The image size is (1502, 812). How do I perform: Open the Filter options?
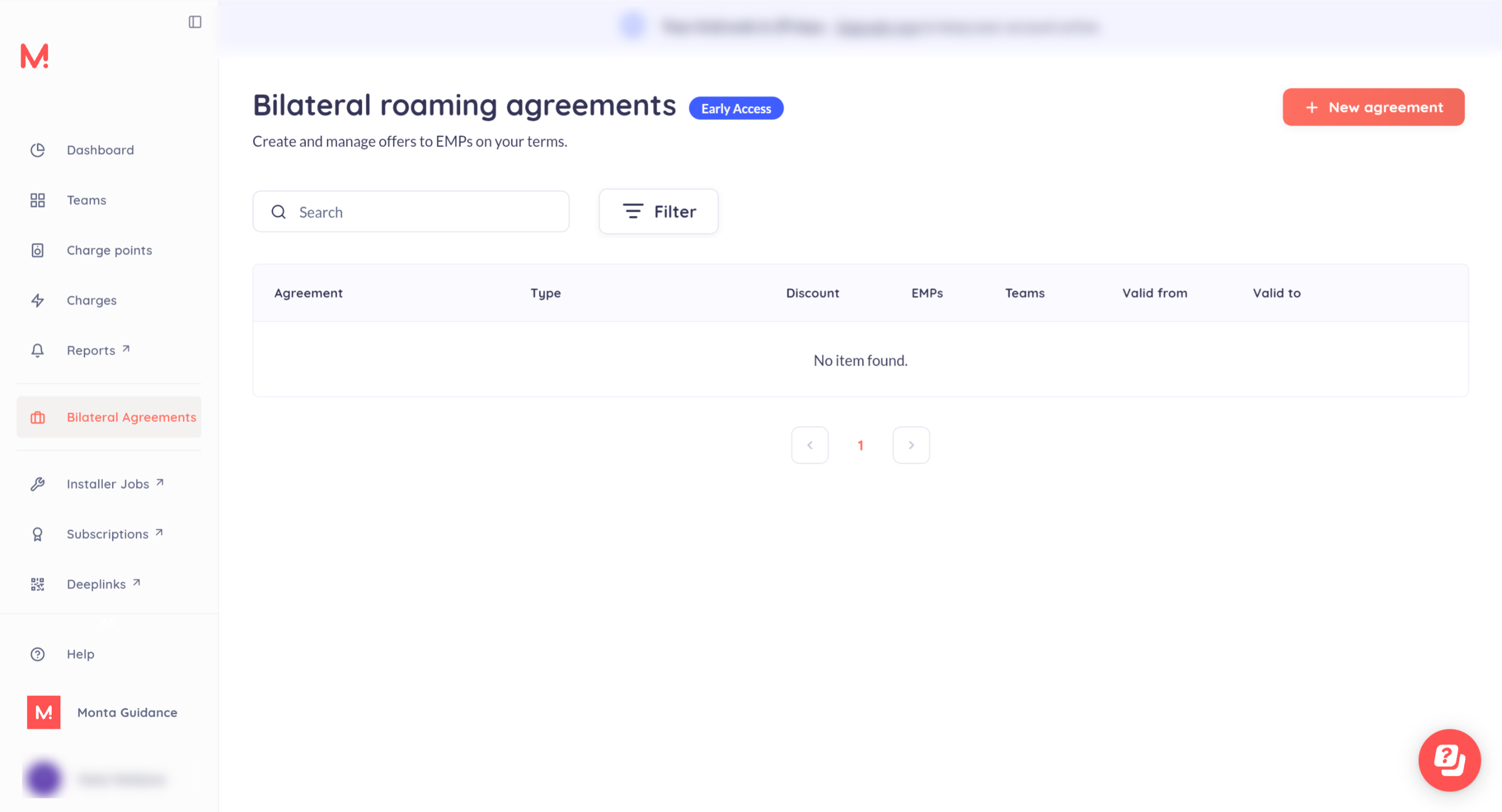658,212
